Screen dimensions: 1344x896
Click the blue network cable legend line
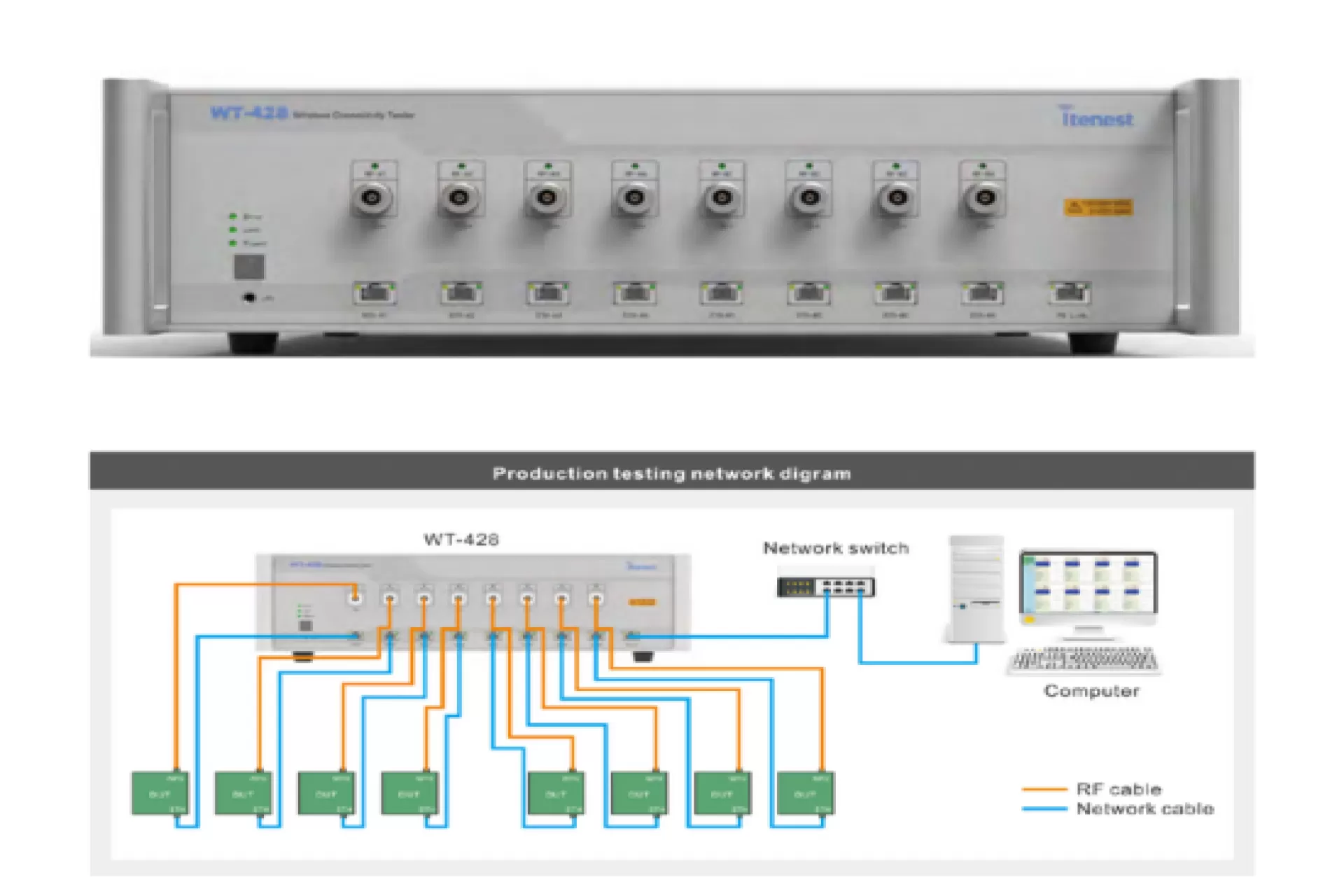[x=1044, y=809]
